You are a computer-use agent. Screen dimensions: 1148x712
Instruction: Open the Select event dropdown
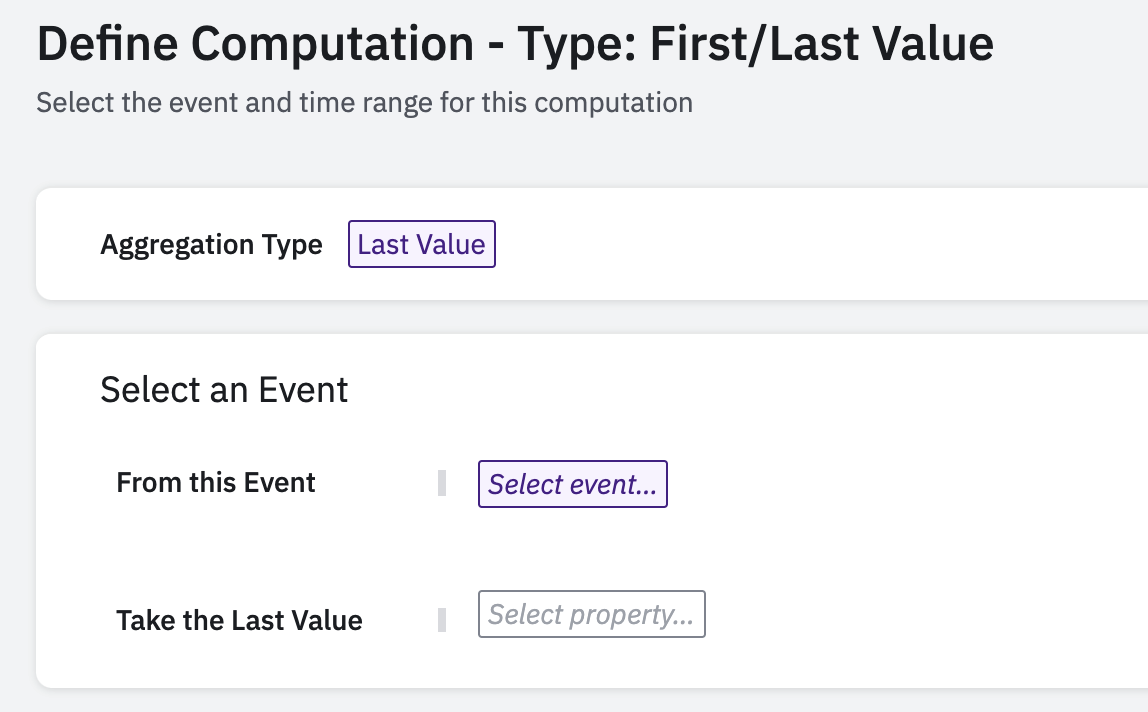tap(572, 484)
